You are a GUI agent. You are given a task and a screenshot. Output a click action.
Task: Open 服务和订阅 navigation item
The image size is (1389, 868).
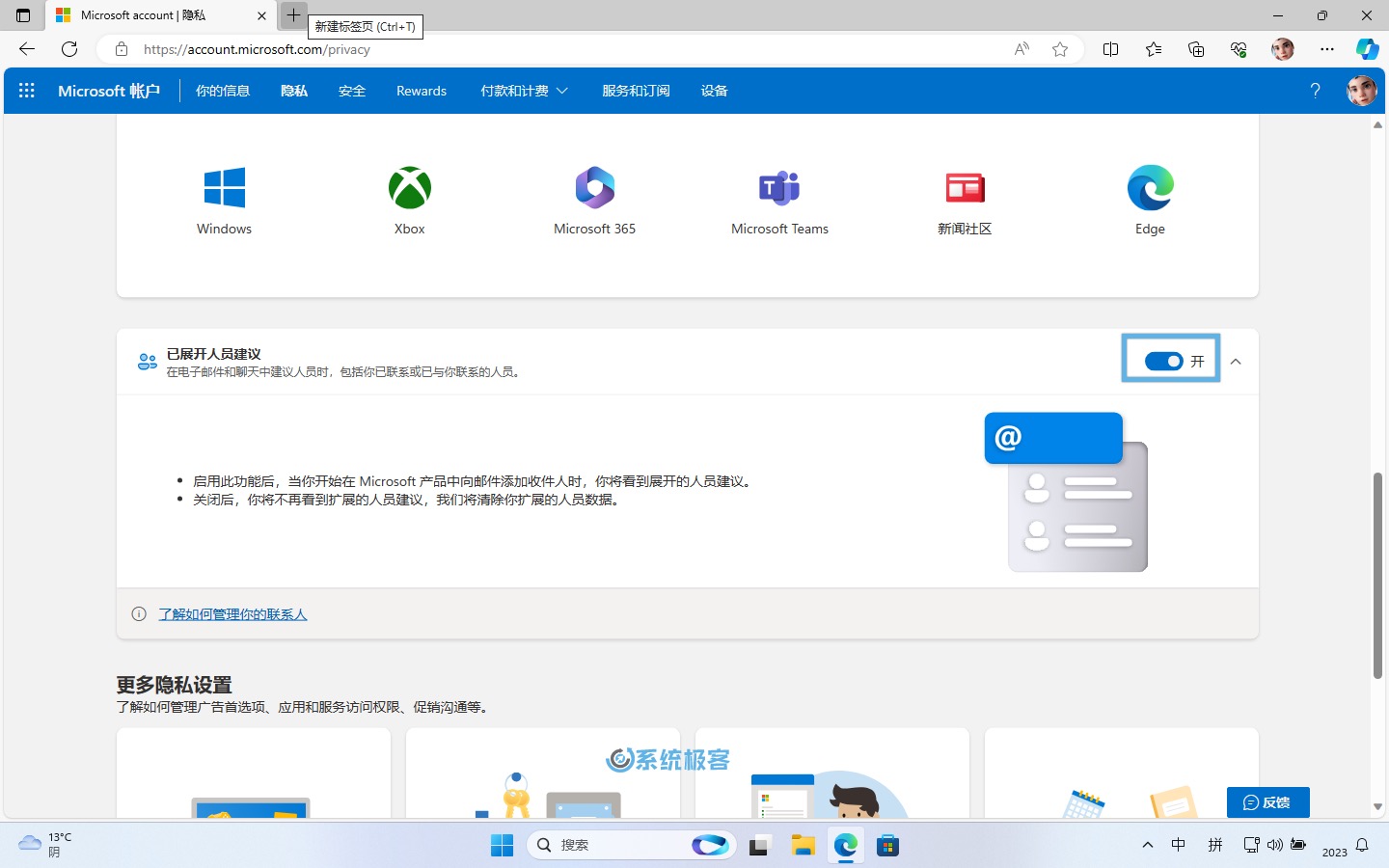pyautogui.click(x=636, y=91)
